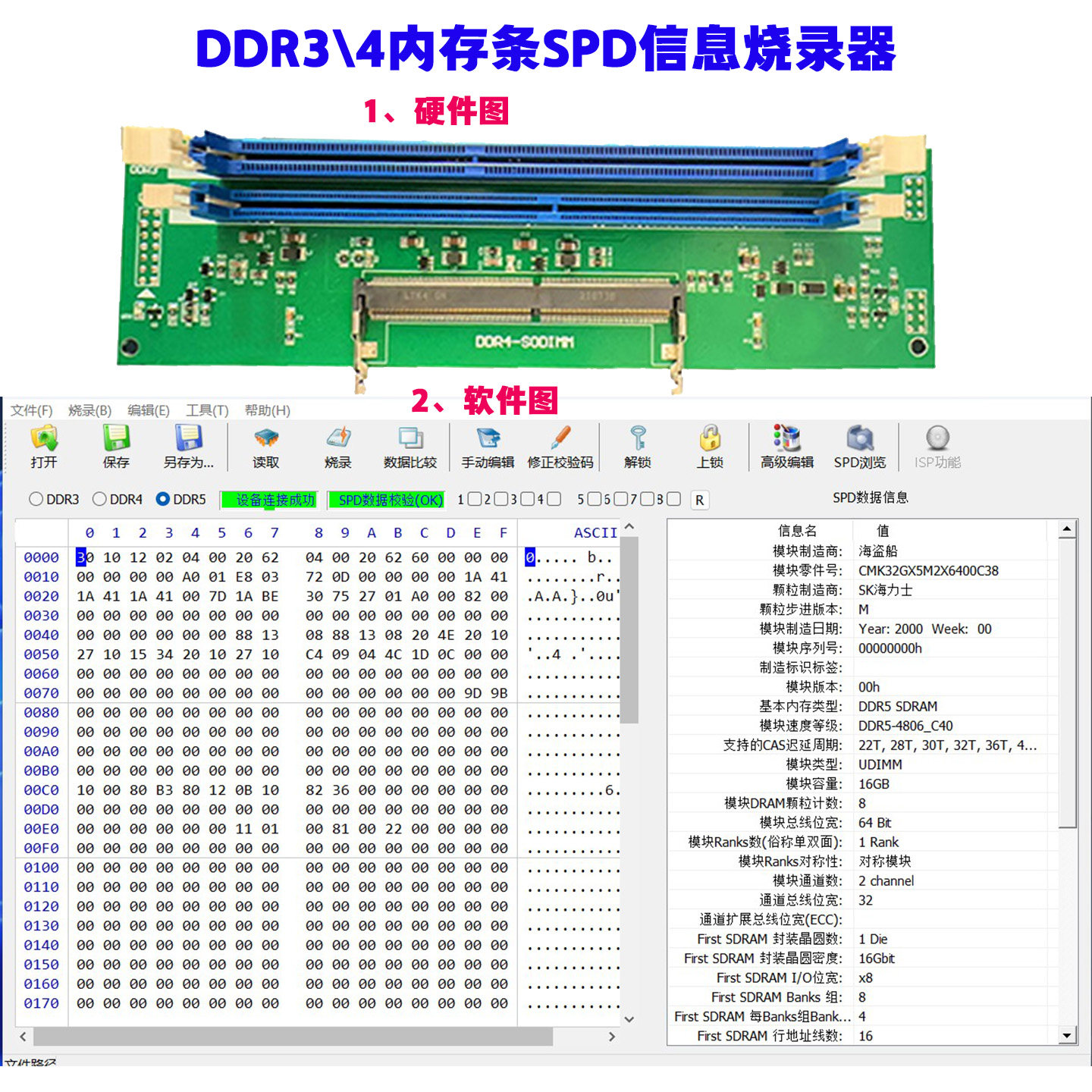Image resolution: width=1092 pixels, height=1092 pixels.
Task: Open the 文件(F) menu
Action: point(31,410)
